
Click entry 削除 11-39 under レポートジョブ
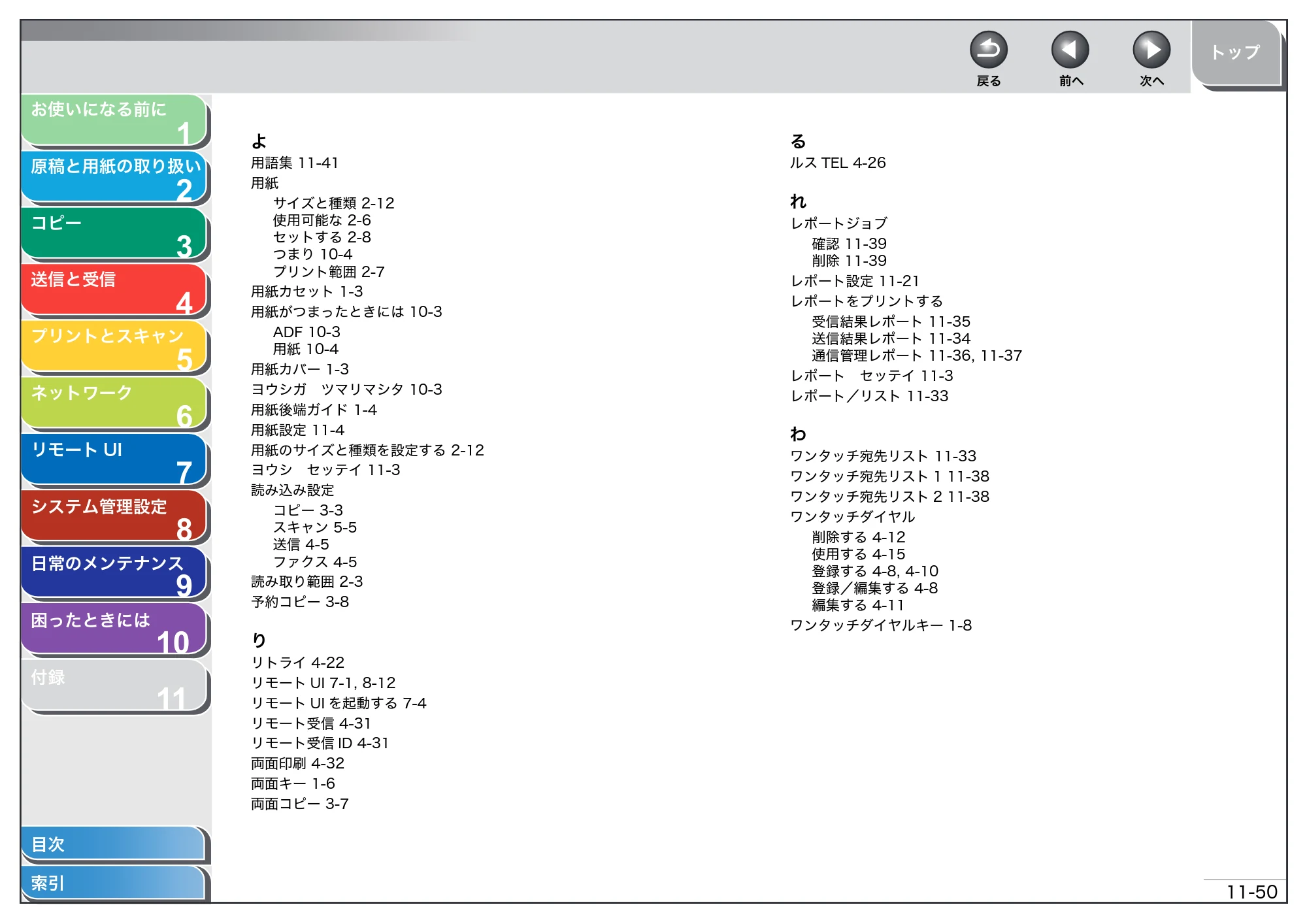click(850, 261)
